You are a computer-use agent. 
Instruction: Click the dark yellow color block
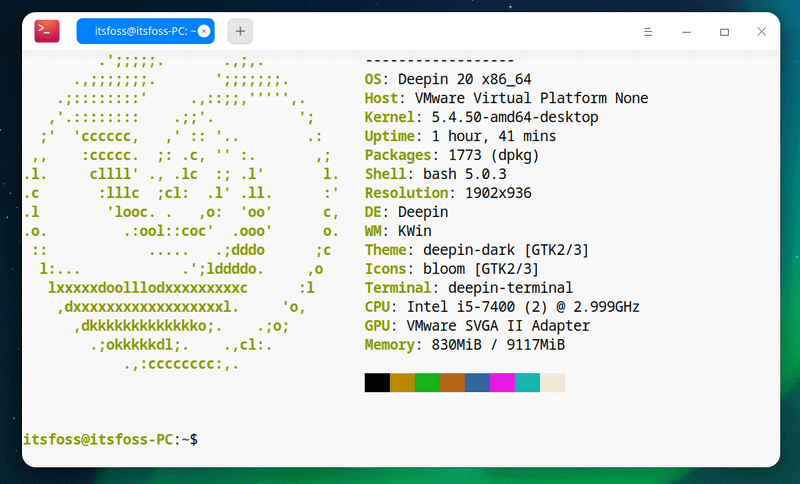(402, 383)
